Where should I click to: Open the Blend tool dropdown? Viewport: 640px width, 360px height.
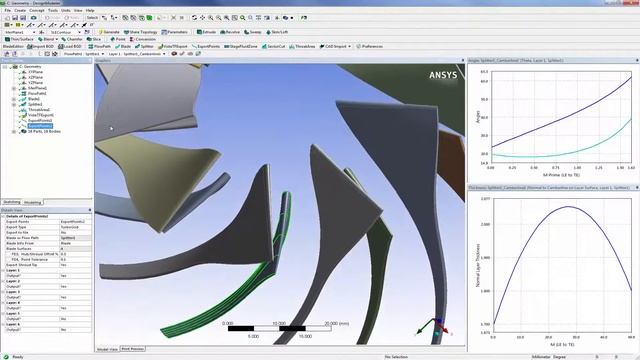click(56, 39)
